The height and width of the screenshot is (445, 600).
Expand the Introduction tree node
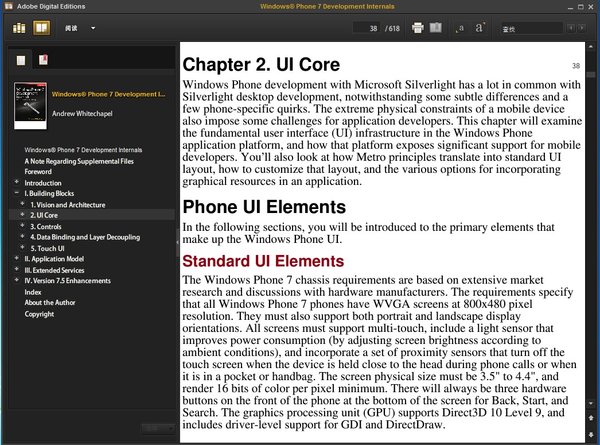pos(16,183)
